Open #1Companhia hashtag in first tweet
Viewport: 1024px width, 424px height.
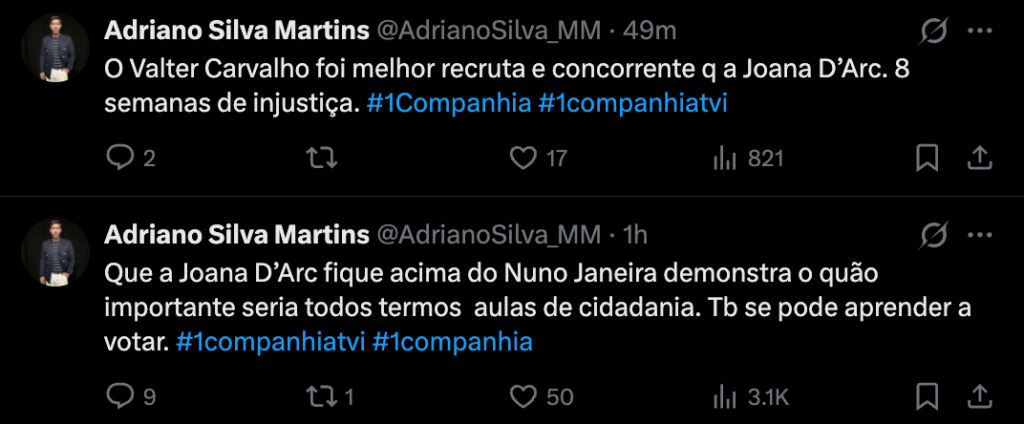446,104
